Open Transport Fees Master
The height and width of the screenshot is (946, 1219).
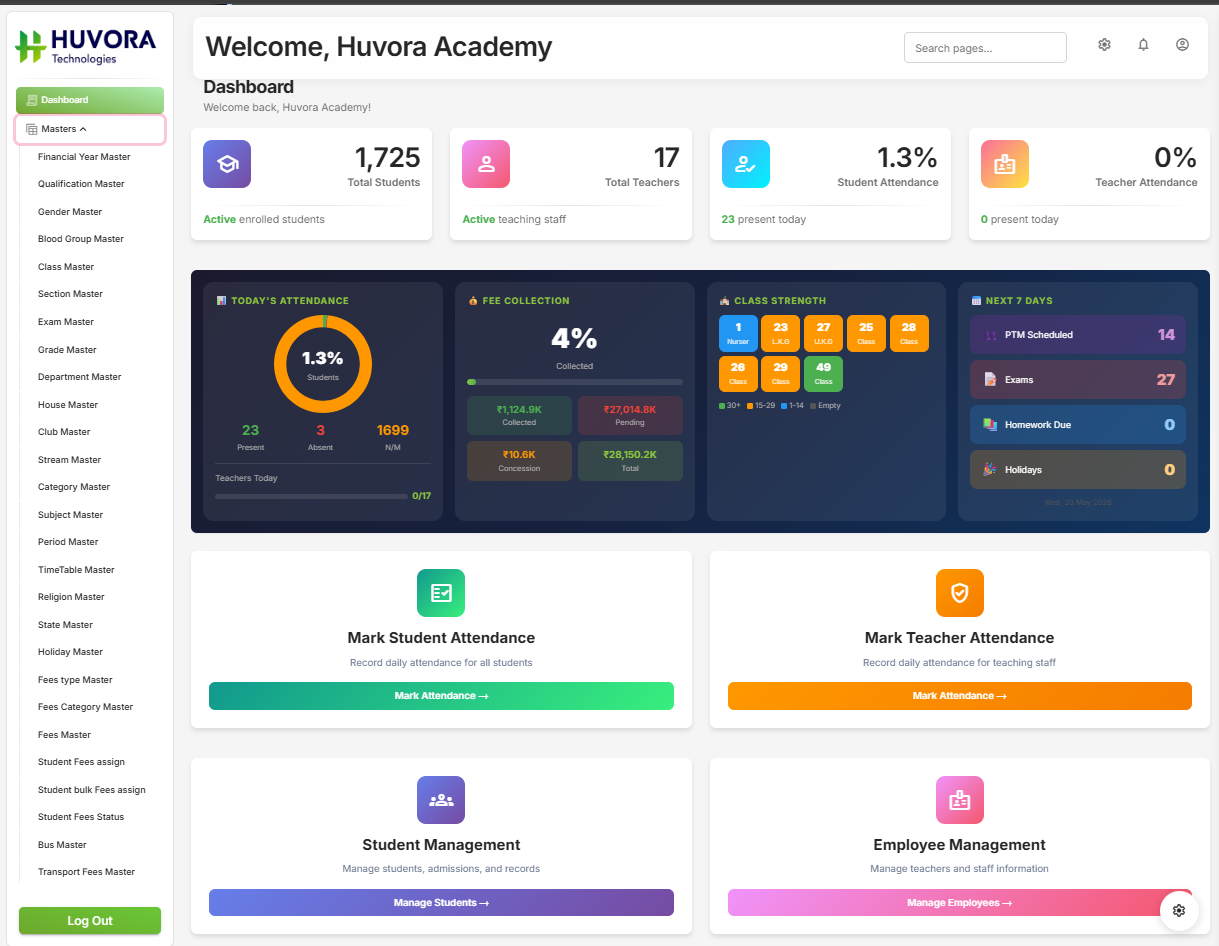click(86, 872)
